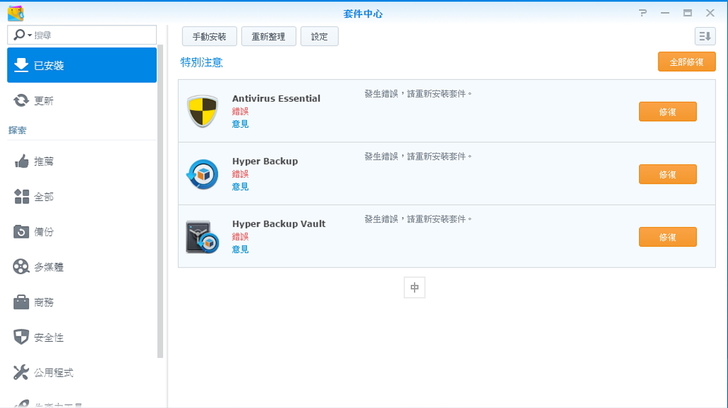This screenshot has height=408, width=728.
Task: Open the 備份 (Backup) category
Action: (x=82, y=232)
